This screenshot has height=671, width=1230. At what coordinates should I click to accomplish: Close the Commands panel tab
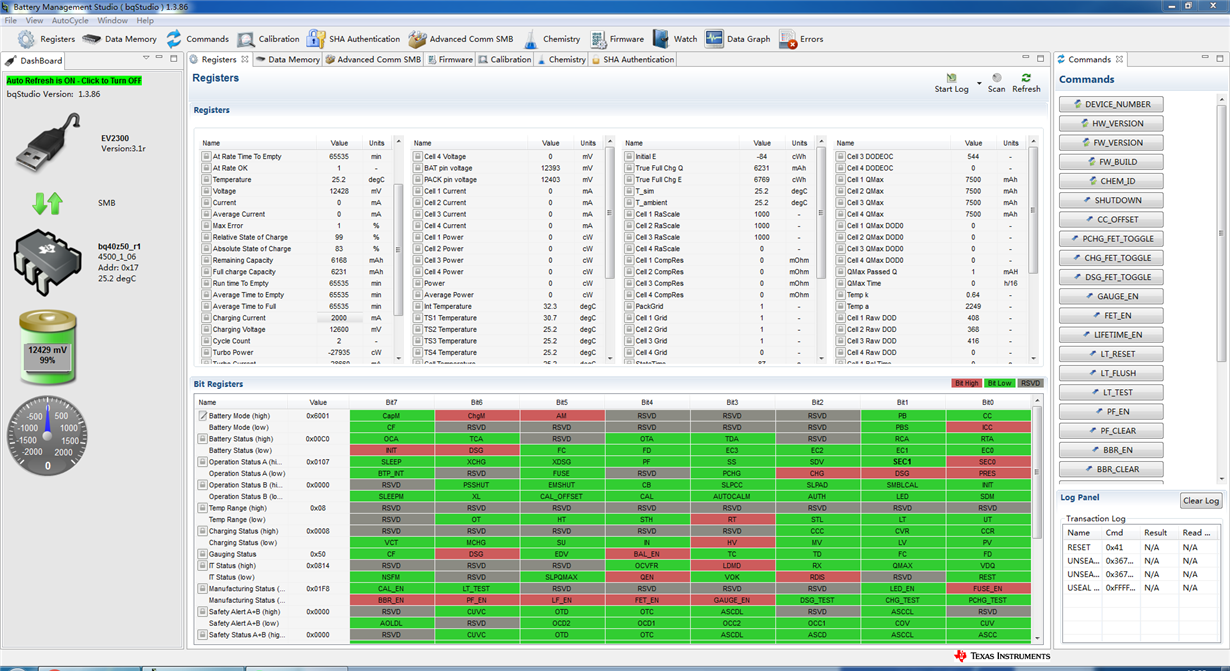point(1120,60)
